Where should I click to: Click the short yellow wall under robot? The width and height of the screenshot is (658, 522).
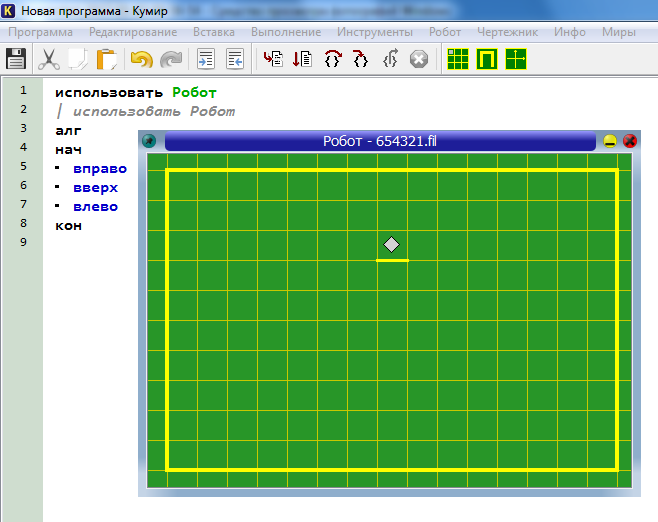coord(392,261)
